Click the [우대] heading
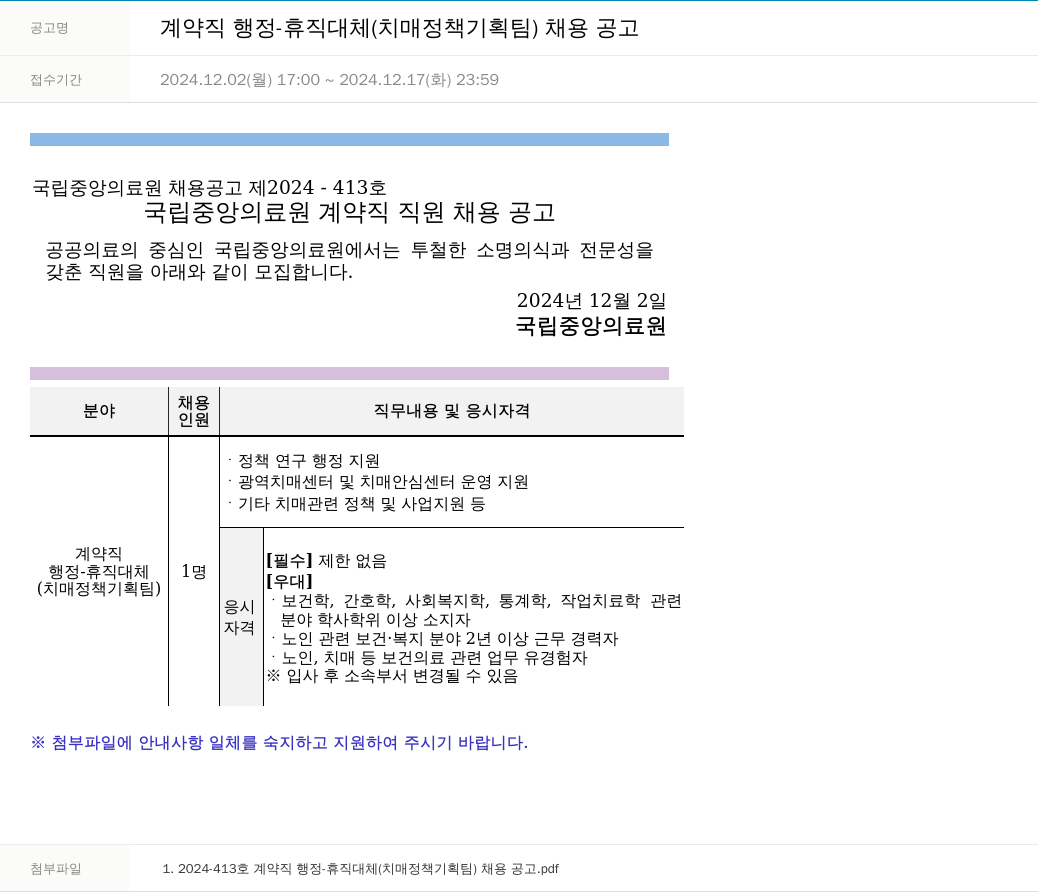 pyautogui.click(x=289, y=581)
